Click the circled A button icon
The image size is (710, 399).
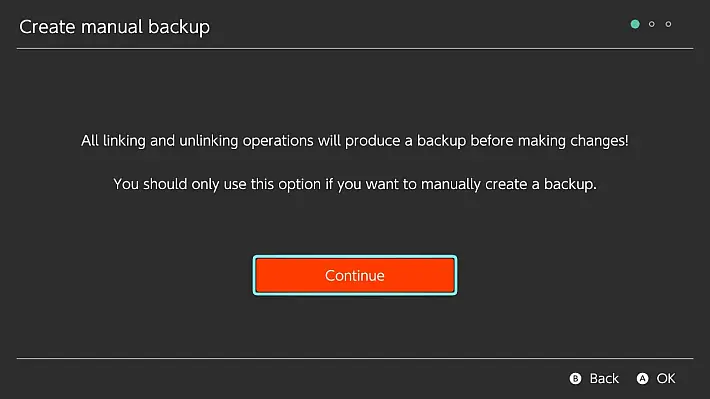click(x=642, y=379)
